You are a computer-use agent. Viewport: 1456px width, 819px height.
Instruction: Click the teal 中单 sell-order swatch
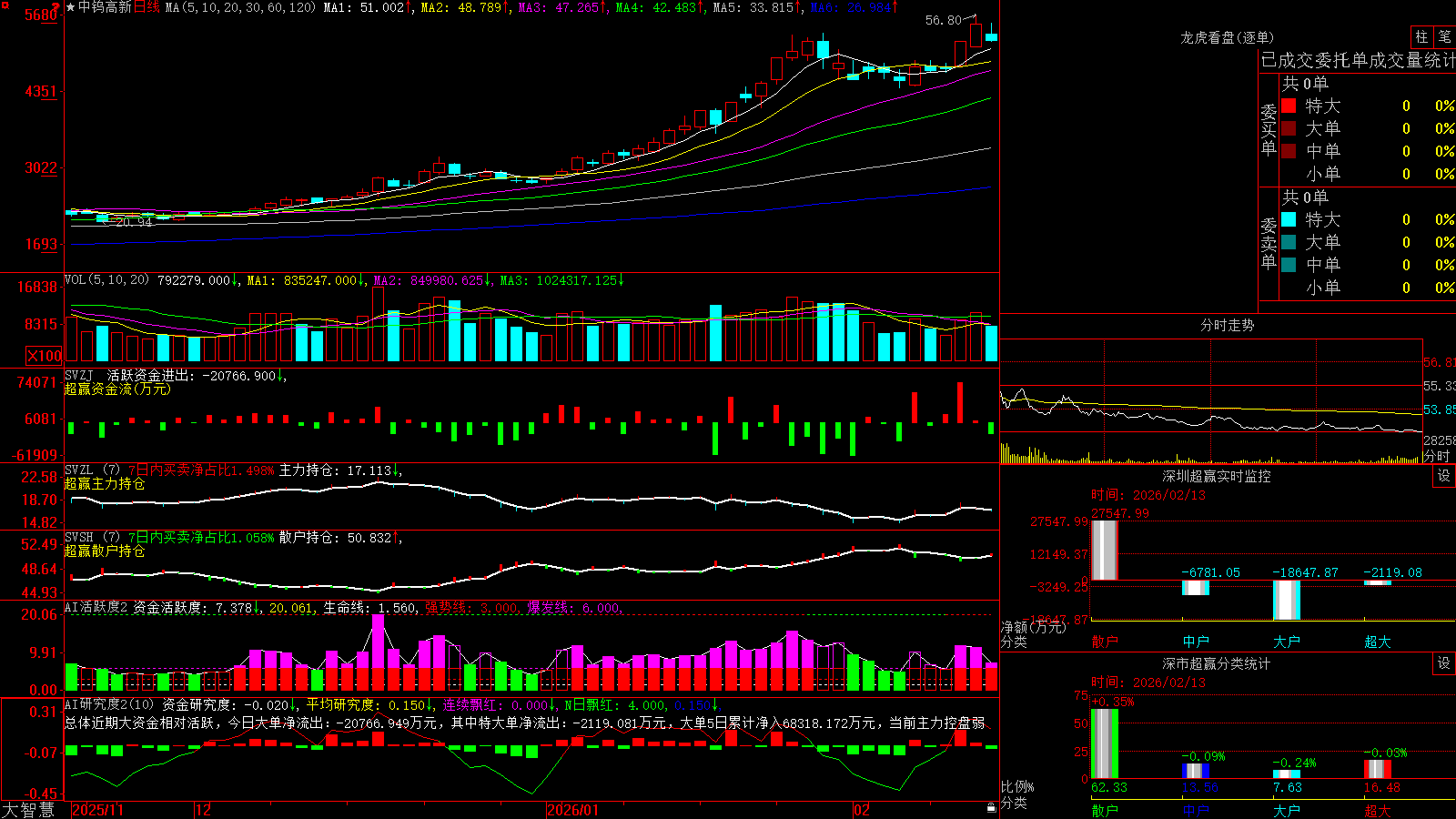pyautogui.click(x=1289, y=265)
